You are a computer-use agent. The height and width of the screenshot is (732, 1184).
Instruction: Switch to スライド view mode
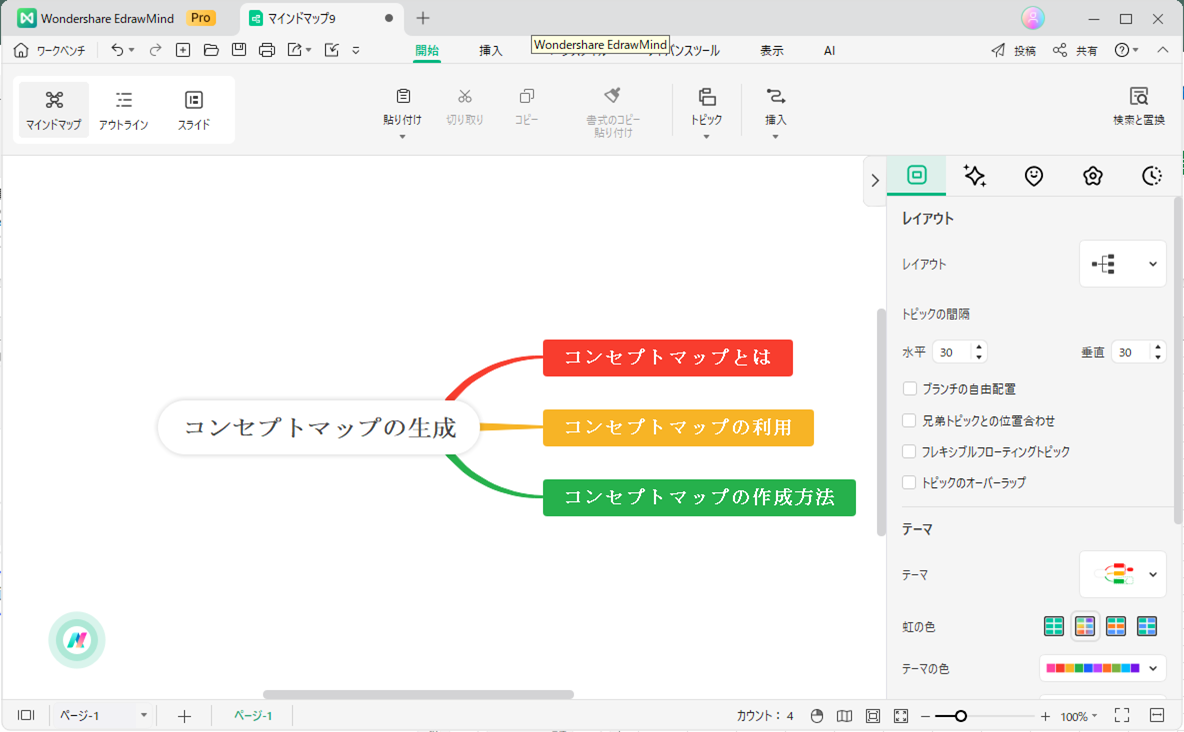tap(194, 110)
